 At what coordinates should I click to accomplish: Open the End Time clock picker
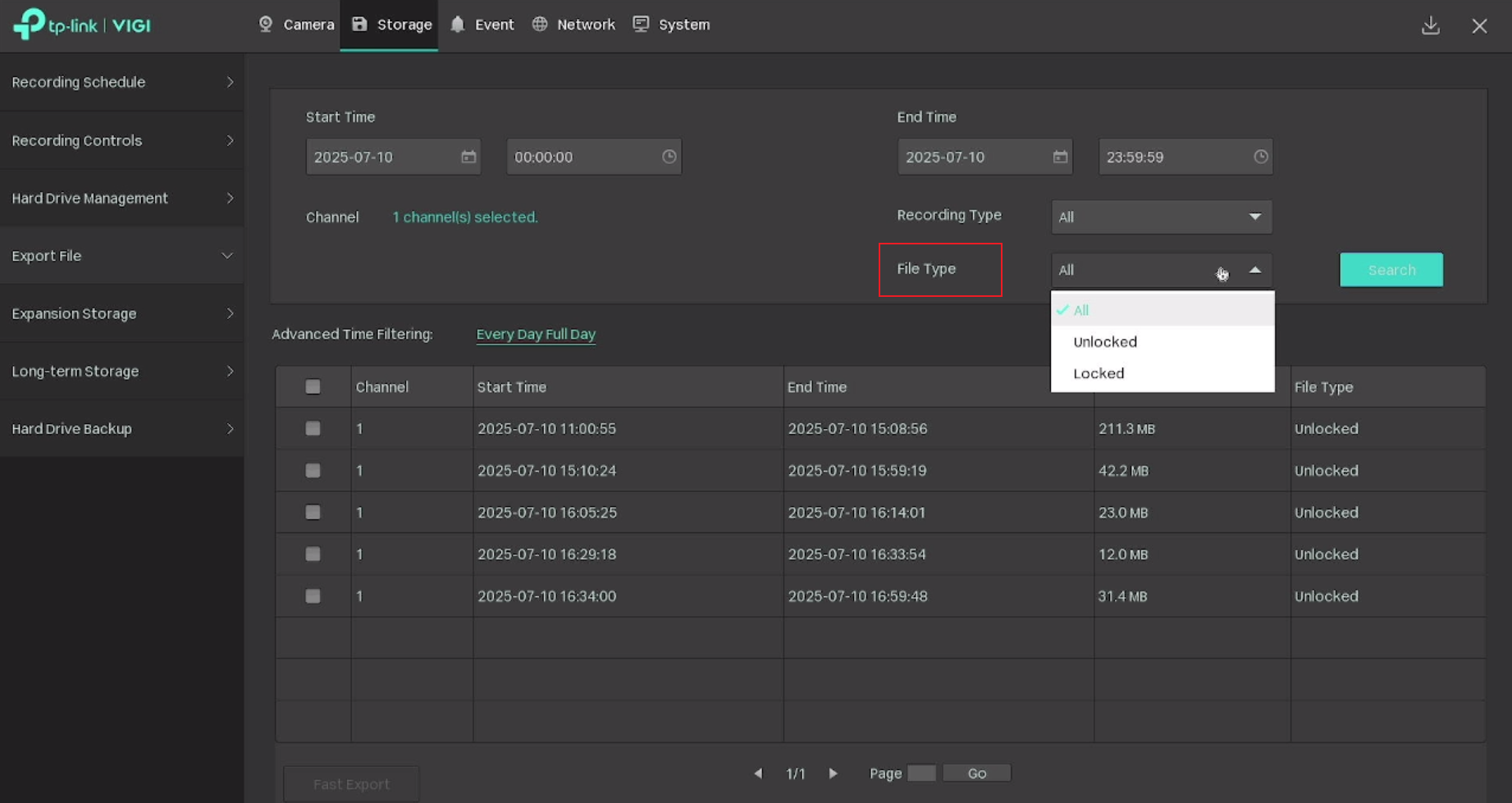pos(1261,157)
